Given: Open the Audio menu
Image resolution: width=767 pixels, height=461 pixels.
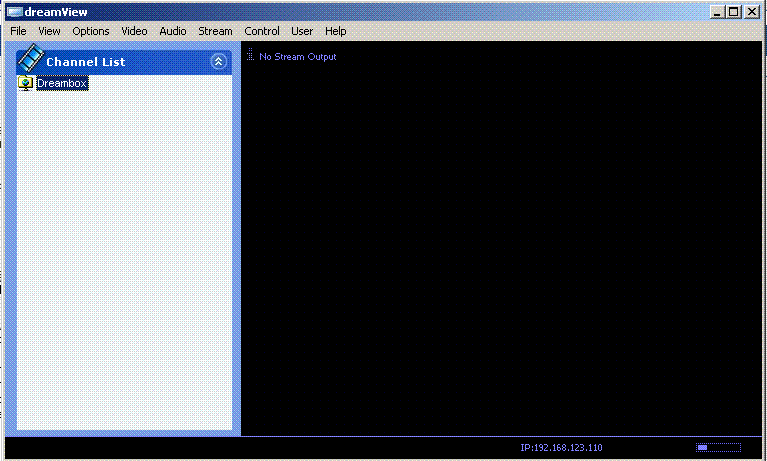Looking at the screenshot, I should [x=173, y=31].
